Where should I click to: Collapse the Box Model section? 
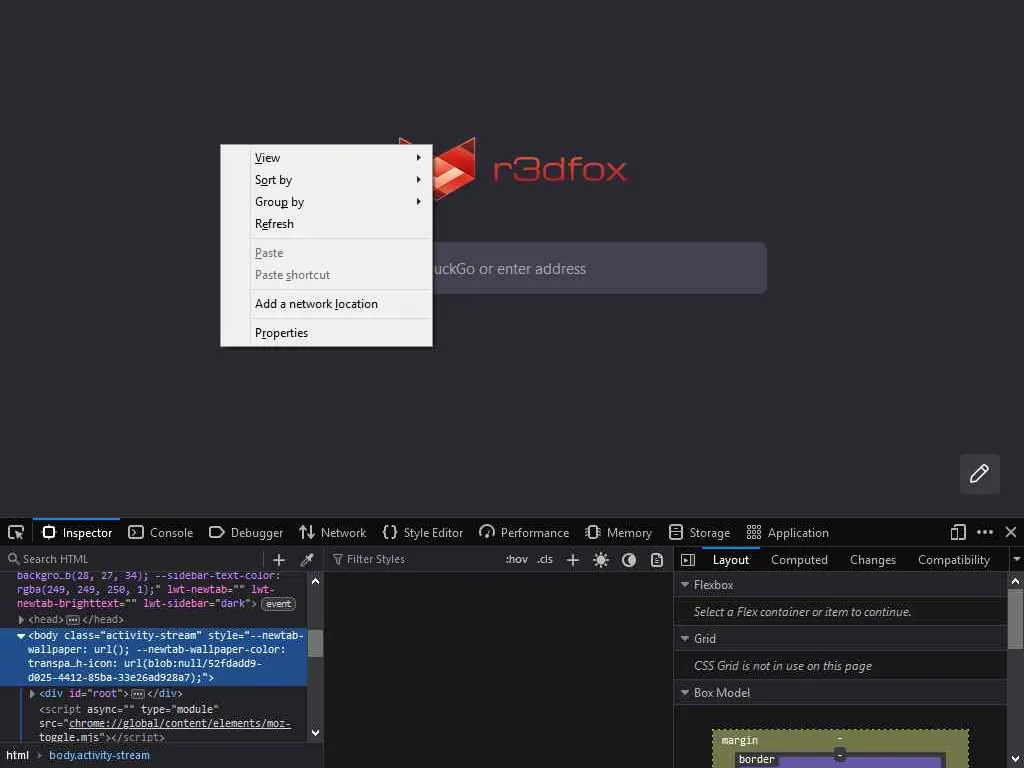(685, 693)
